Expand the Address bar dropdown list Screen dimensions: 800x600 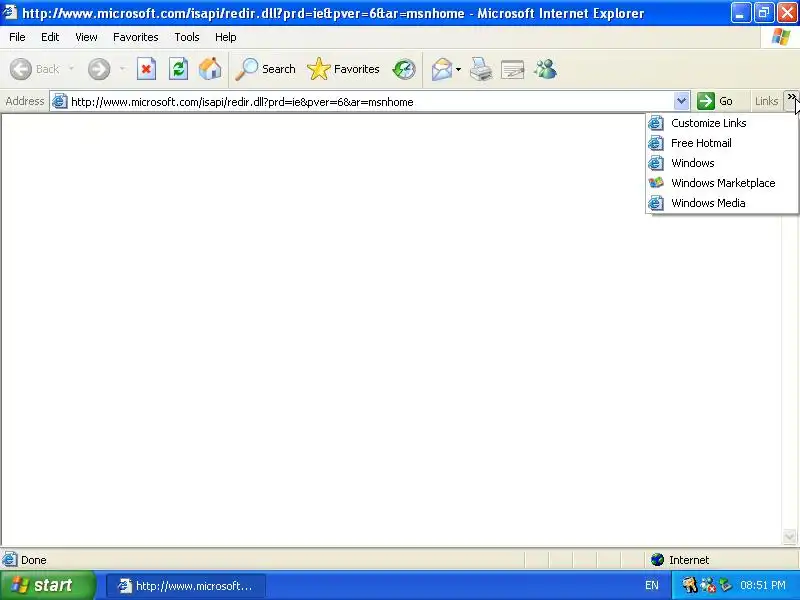point(681,102)
